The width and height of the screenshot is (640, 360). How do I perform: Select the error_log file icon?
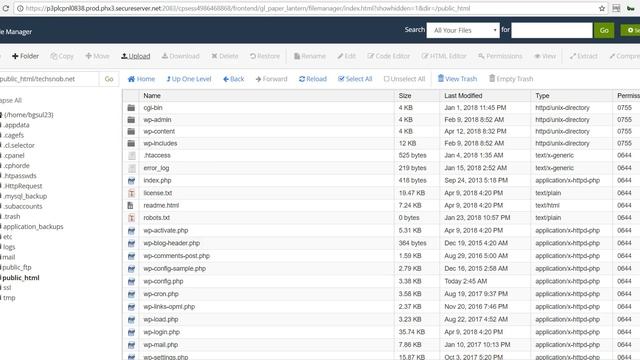pos(131,168)
